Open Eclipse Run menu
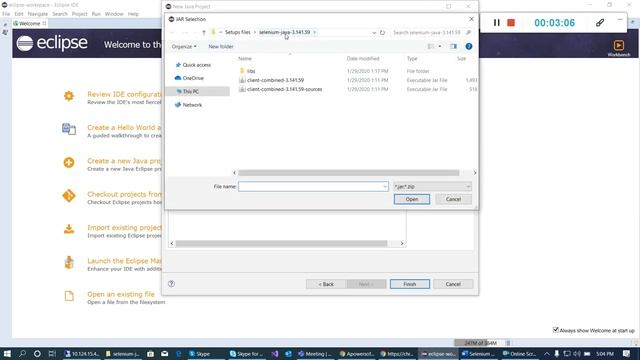Screen dimensions: 640x360 point(96,14)
